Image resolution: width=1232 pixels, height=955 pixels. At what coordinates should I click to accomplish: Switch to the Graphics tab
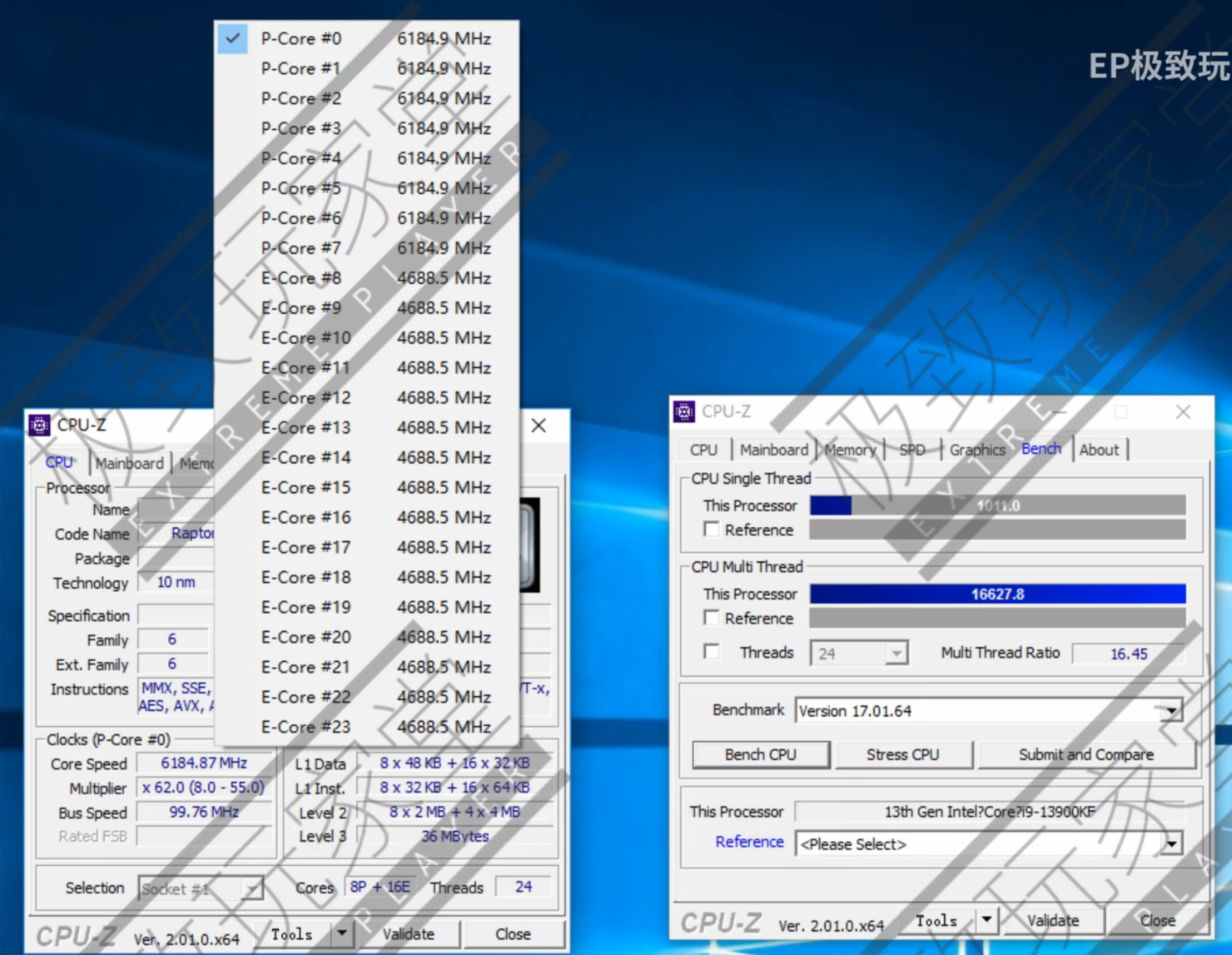coord(976,450)
